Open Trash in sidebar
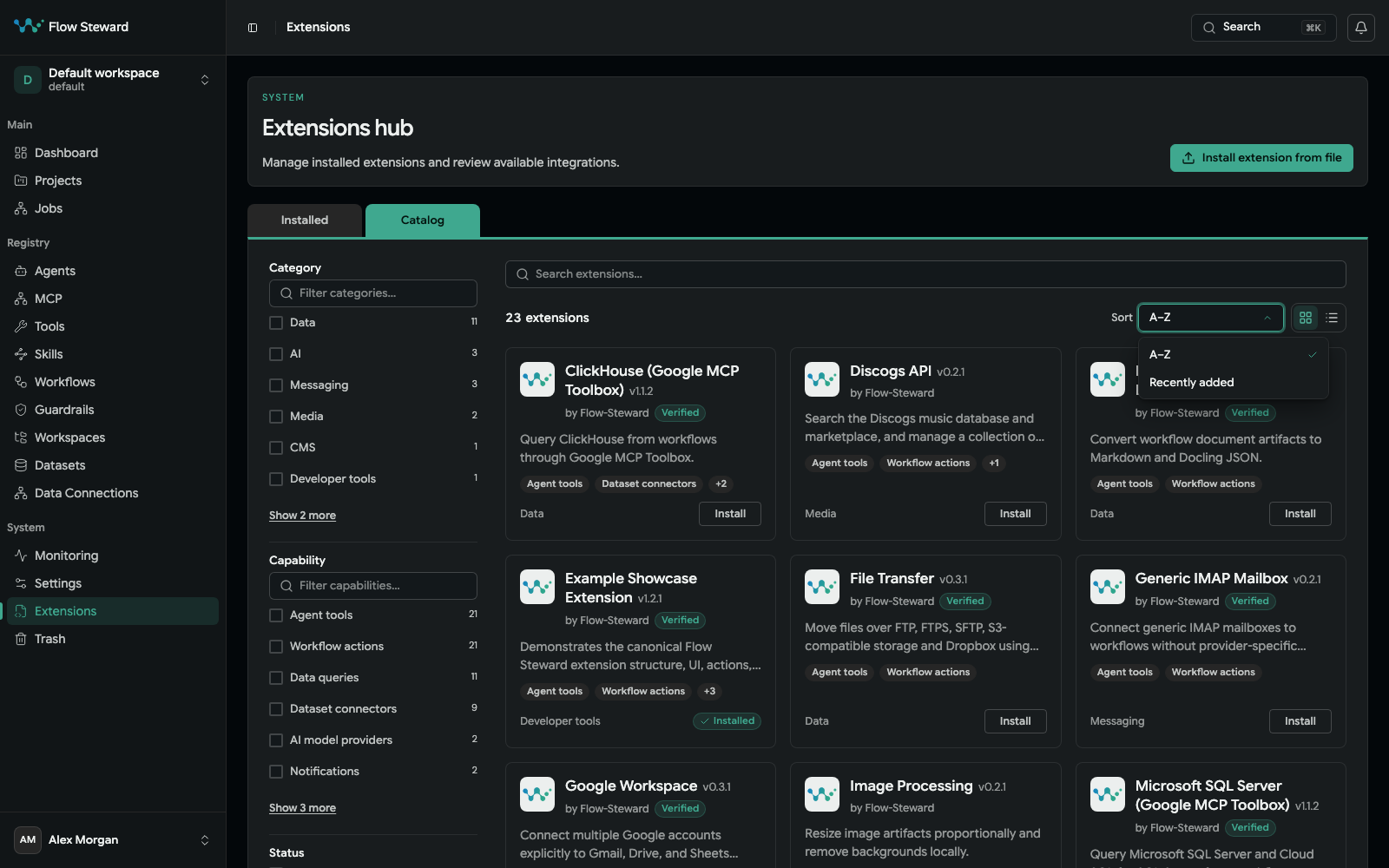This screenshot has height=868, width=1389. click(x=113, y=639)
